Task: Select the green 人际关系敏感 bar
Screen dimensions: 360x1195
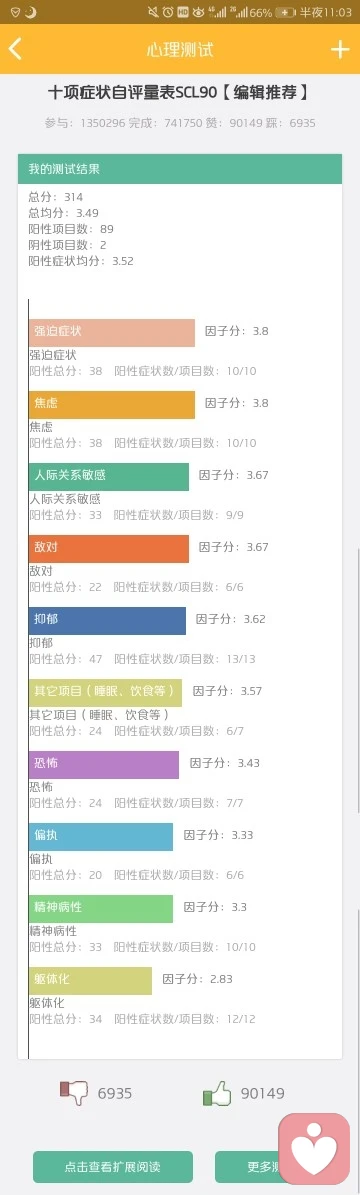Action: 108,476
